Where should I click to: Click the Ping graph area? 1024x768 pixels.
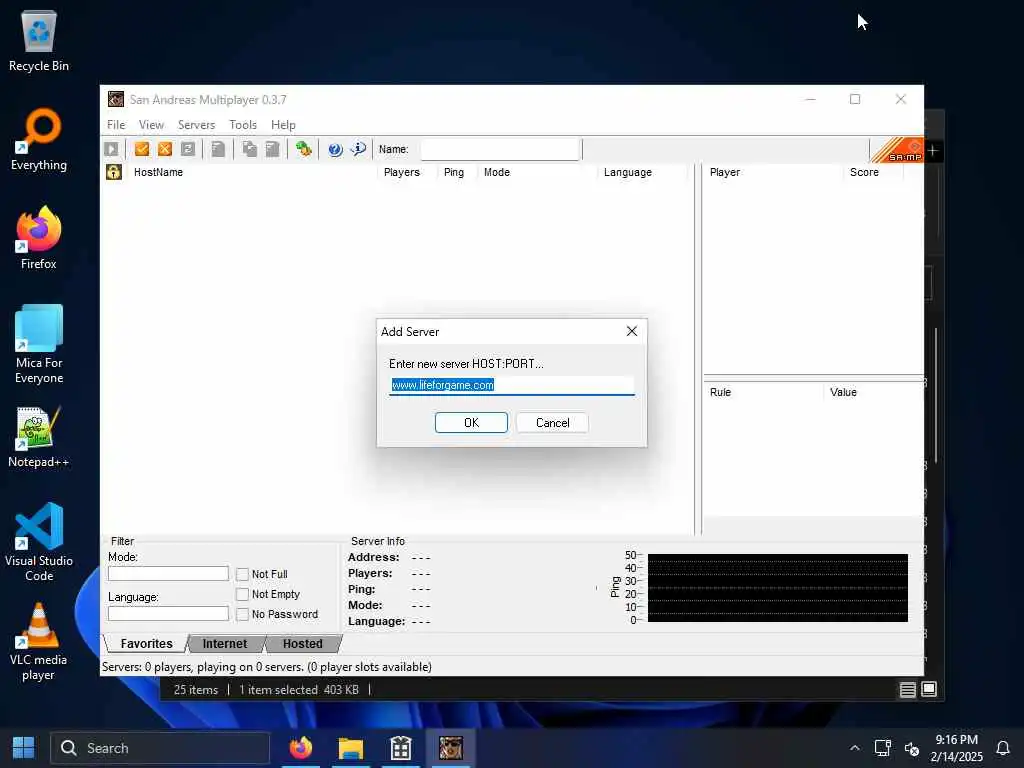click(777, 588)
